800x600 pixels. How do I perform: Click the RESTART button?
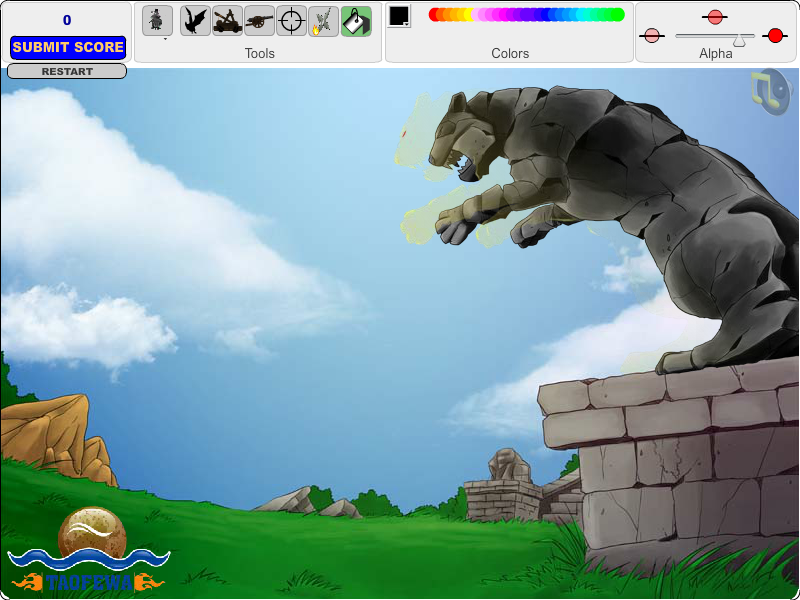[x=67, y=71]
